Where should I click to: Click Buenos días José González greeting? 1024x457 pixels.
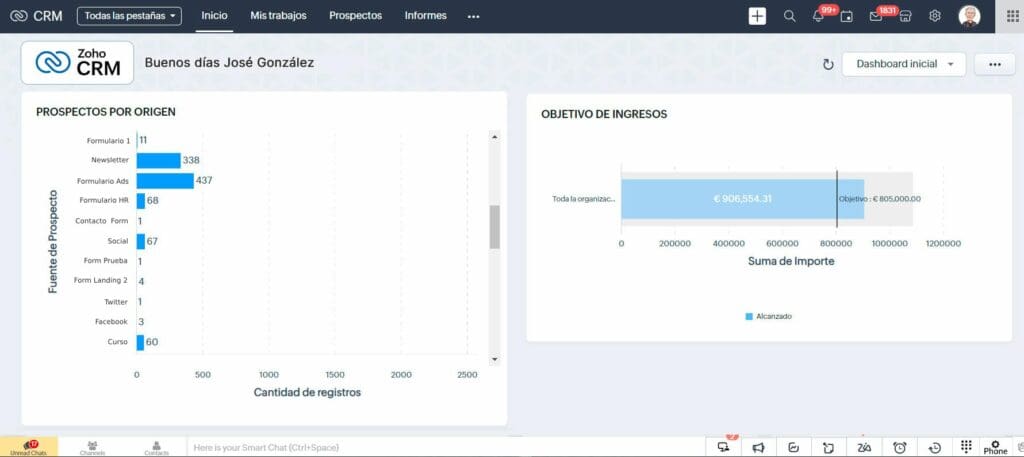tap(229, 63)
